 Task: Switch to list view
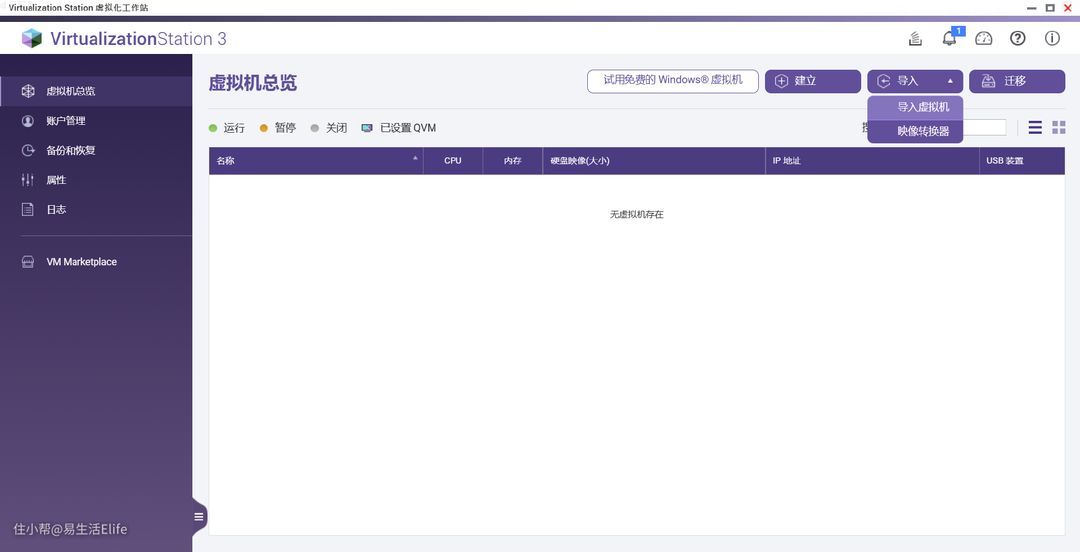[1035, 128]
